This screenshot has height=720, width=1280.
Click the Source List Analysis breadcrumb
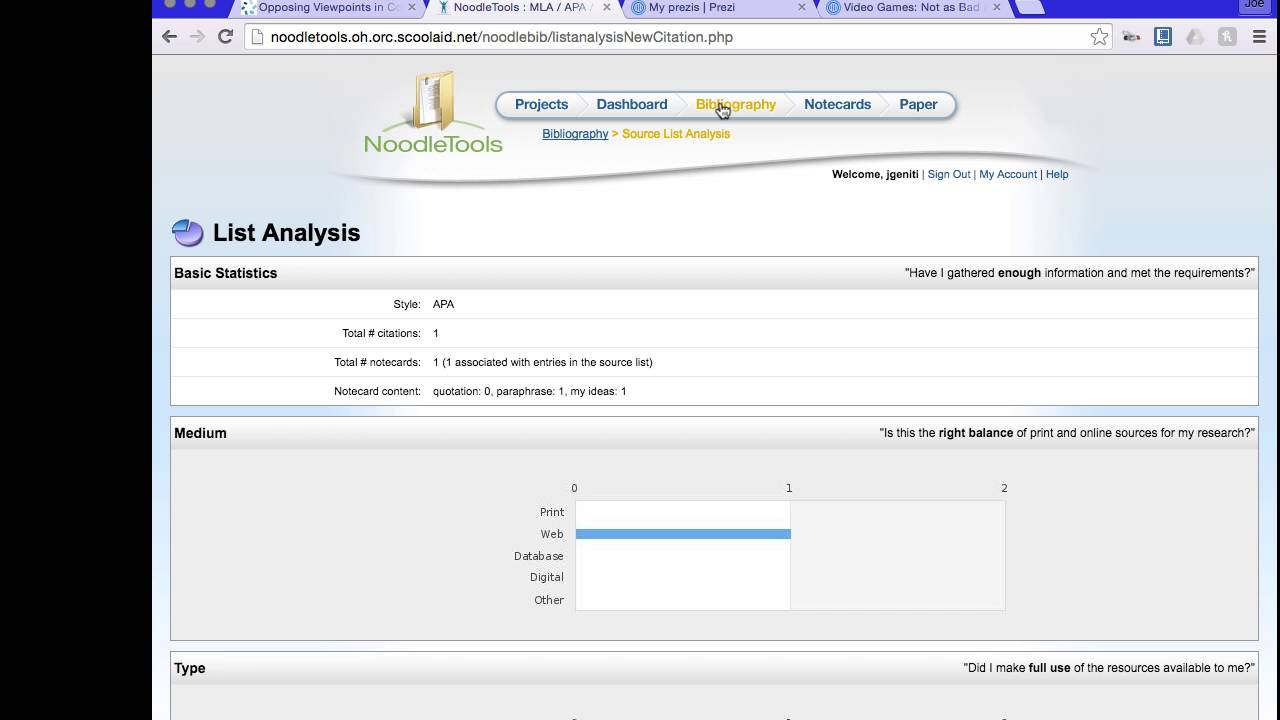tap(676, 134)
